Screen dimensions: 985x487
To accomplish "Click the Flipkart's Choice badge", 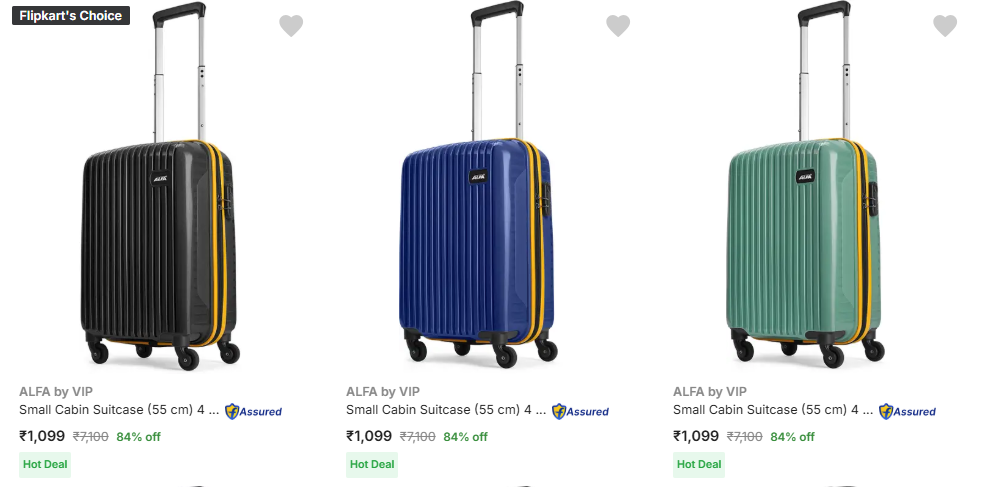I will [x=71, y=15].
